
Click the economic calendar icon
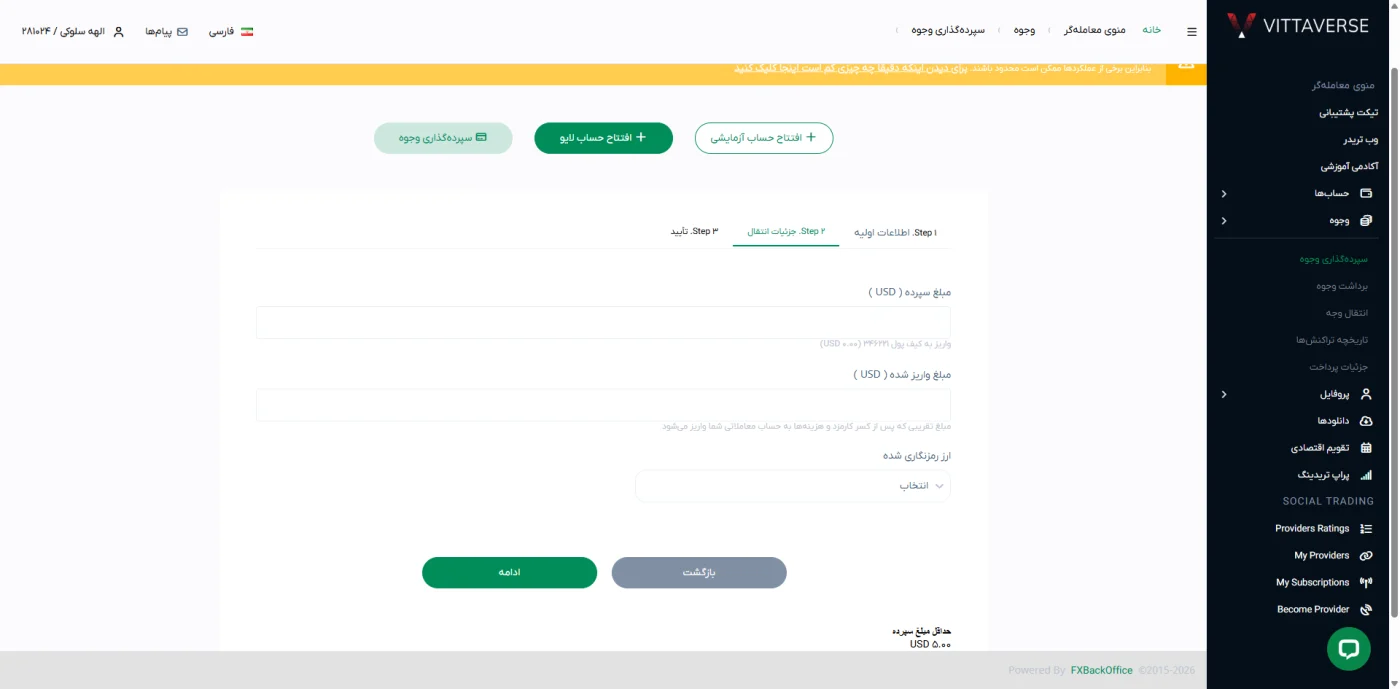pos(1366,448)
